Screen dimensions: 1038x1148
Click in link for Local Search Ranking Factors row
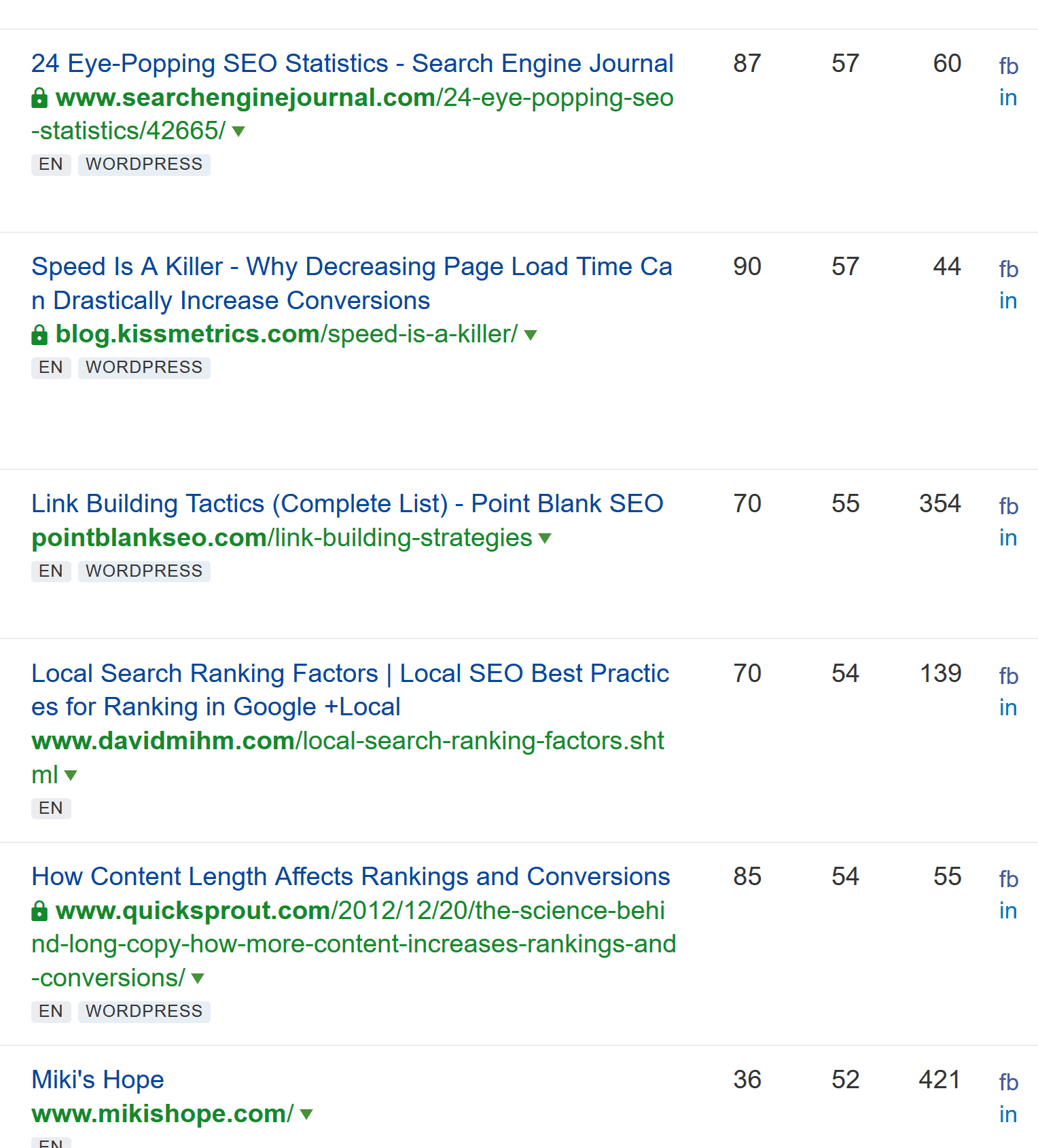click(1008, 708)
